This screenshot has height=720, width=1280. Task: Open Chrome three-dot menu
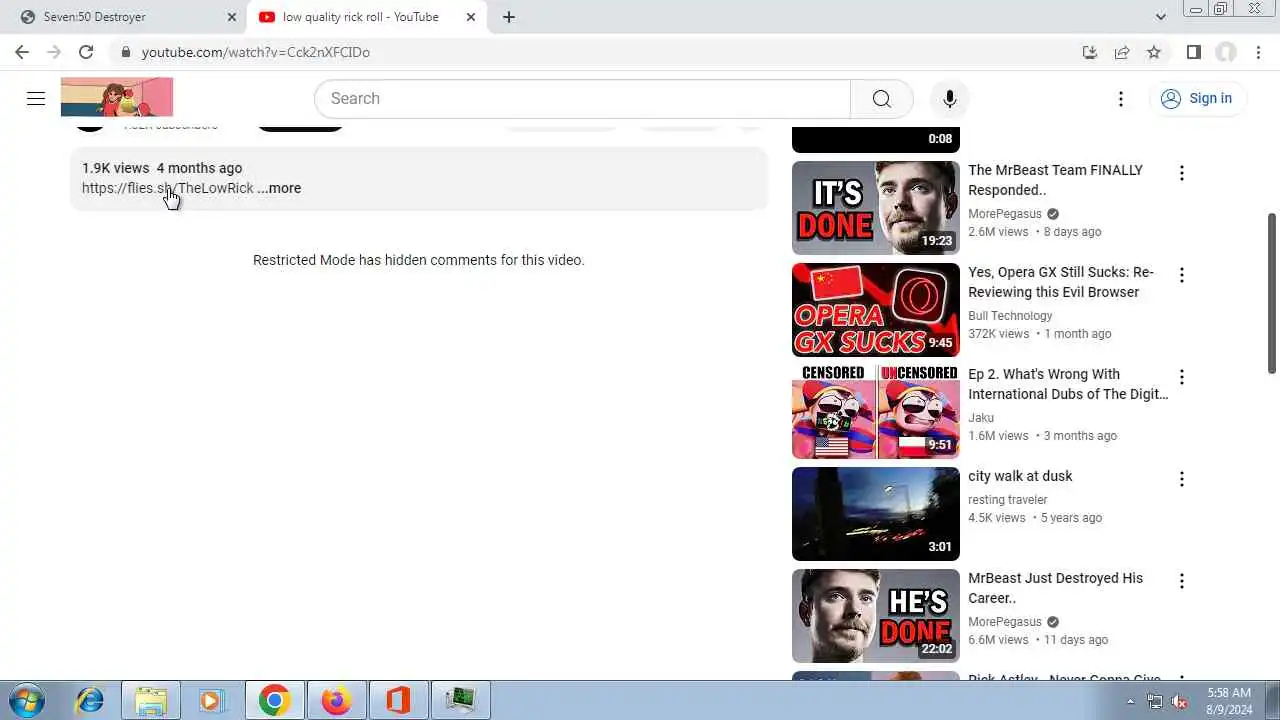click(x=1258, y=52)
